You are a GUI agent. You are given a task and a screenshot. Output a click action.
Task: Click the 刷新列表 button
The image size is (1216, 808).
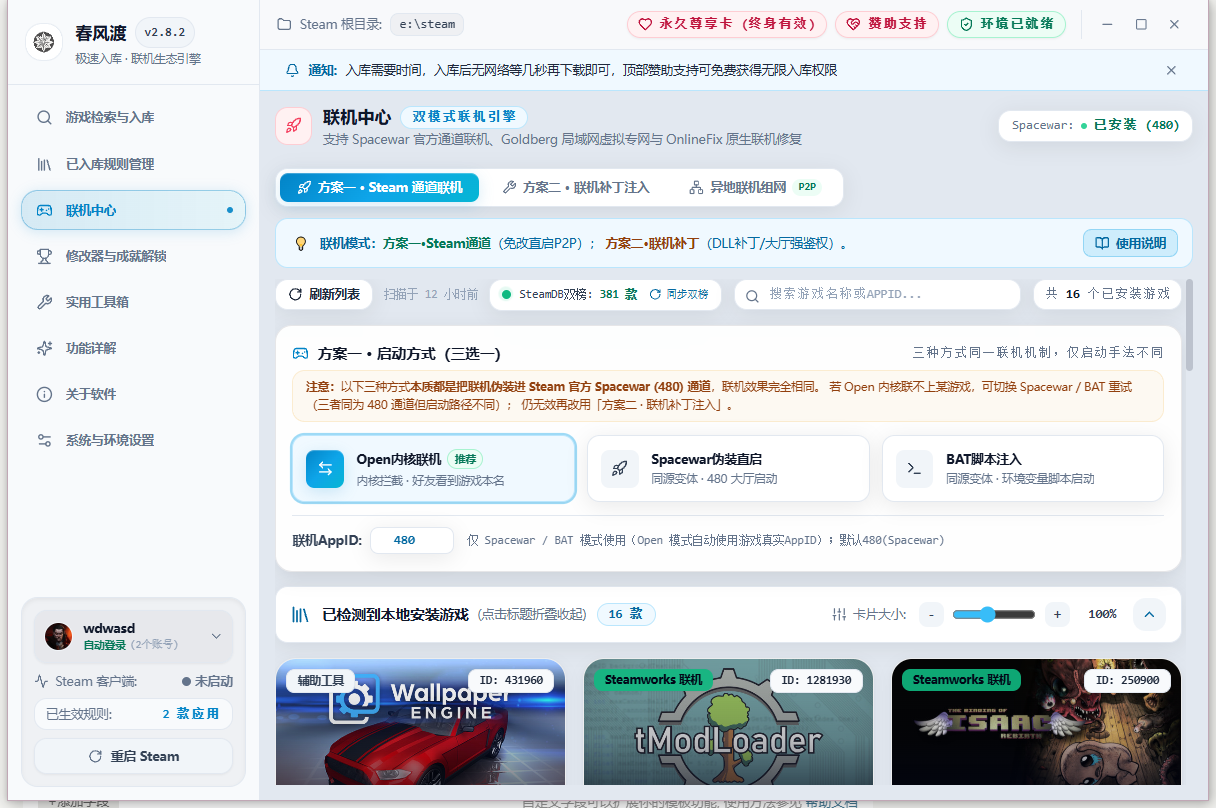[324, 294]
